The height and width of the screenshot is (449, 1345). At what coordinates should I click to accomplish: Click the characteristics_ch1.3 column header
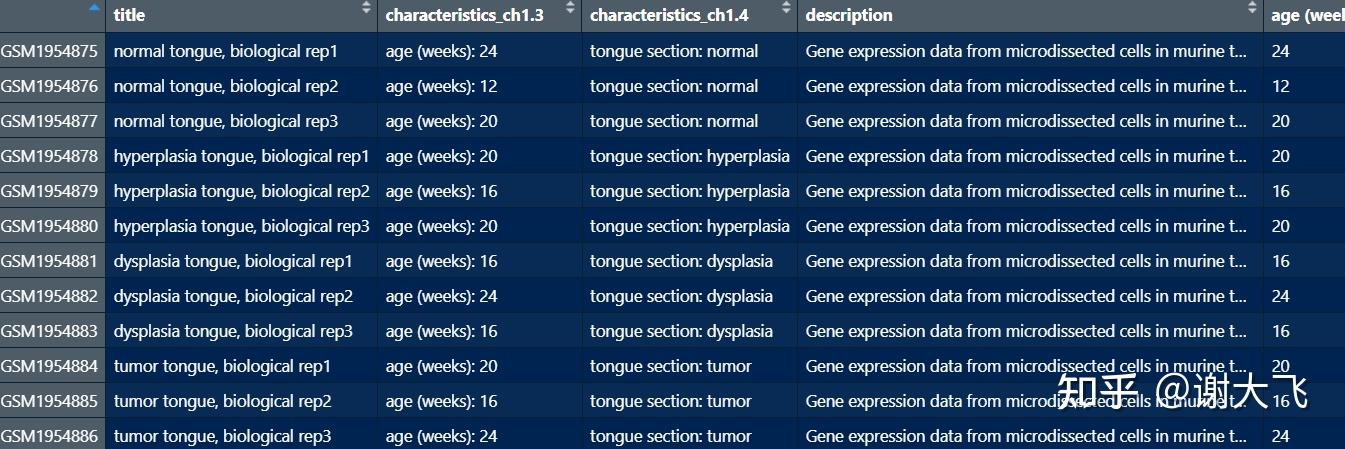tap(464, 15)
